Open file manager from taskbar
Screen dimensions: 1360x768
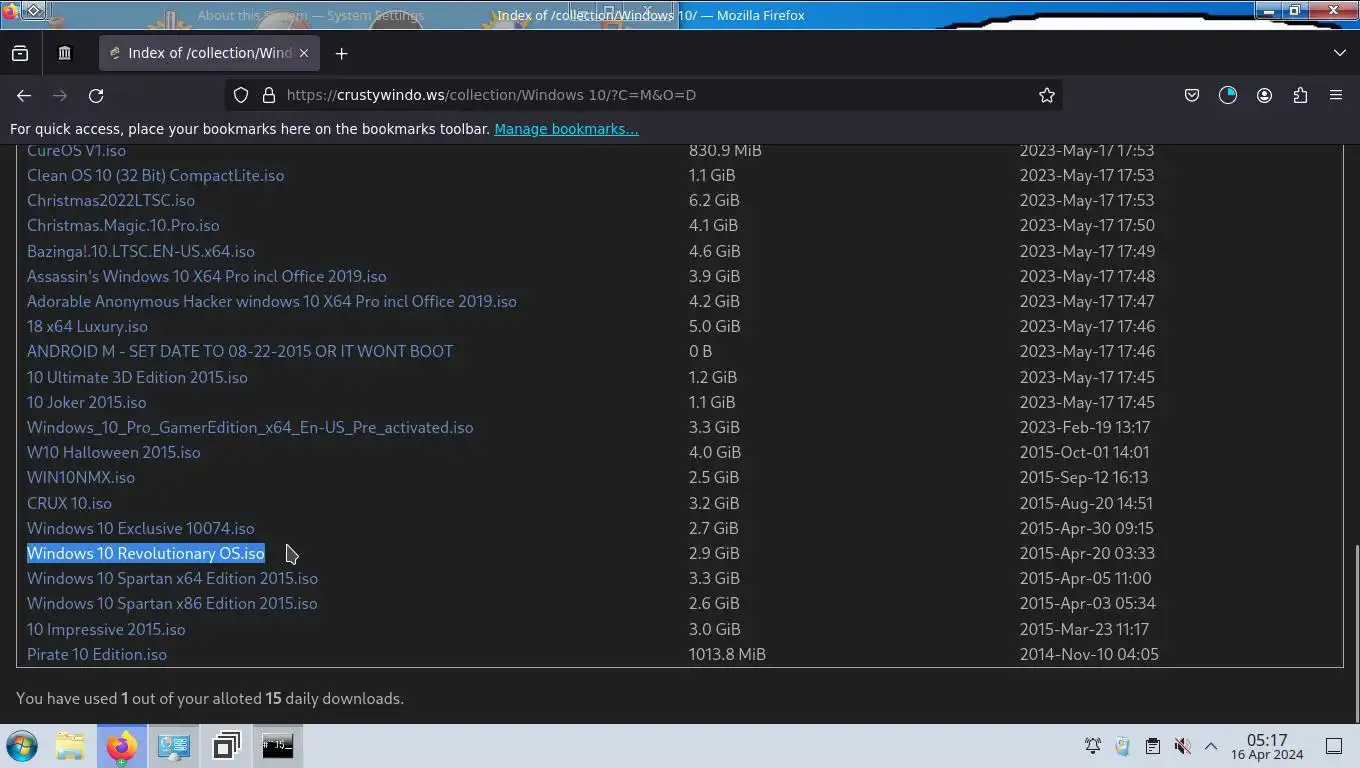click(x=70, y=746)
